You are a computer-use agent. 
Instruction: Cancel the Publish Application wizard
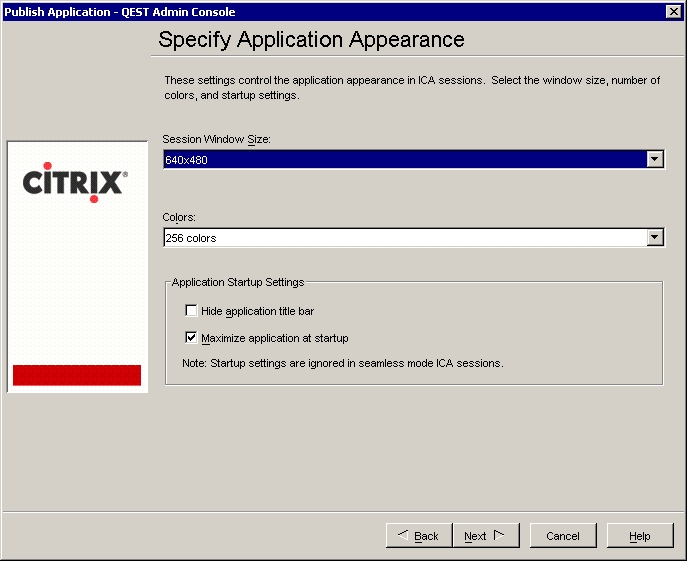coord(563,536)
